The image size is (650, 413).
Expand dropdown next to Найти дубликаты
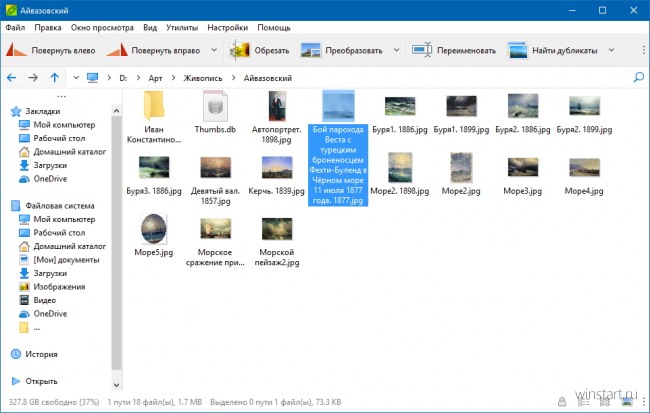click(611, 50)
